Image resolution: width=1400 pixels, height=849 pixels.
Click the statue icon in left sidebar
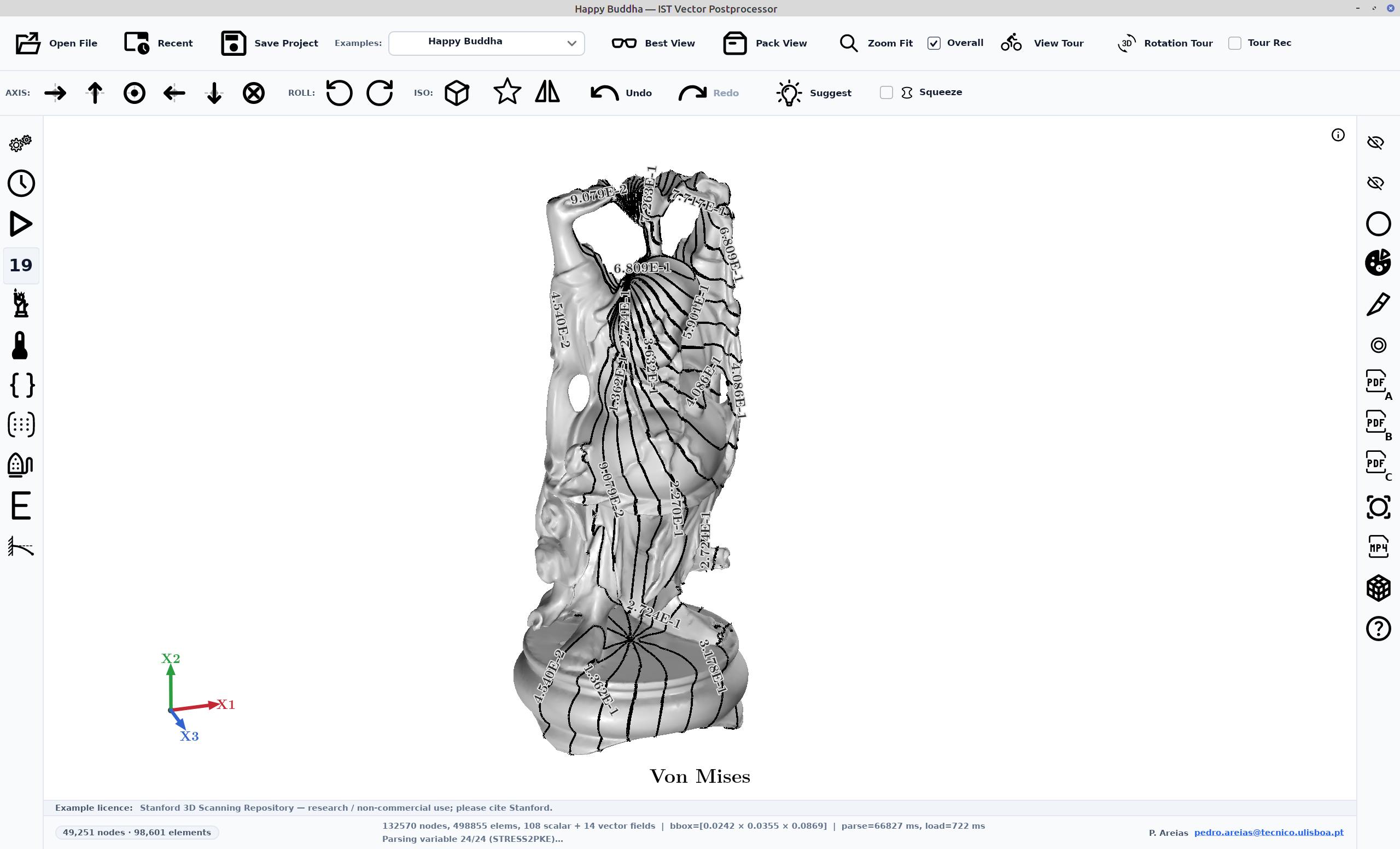21,304
